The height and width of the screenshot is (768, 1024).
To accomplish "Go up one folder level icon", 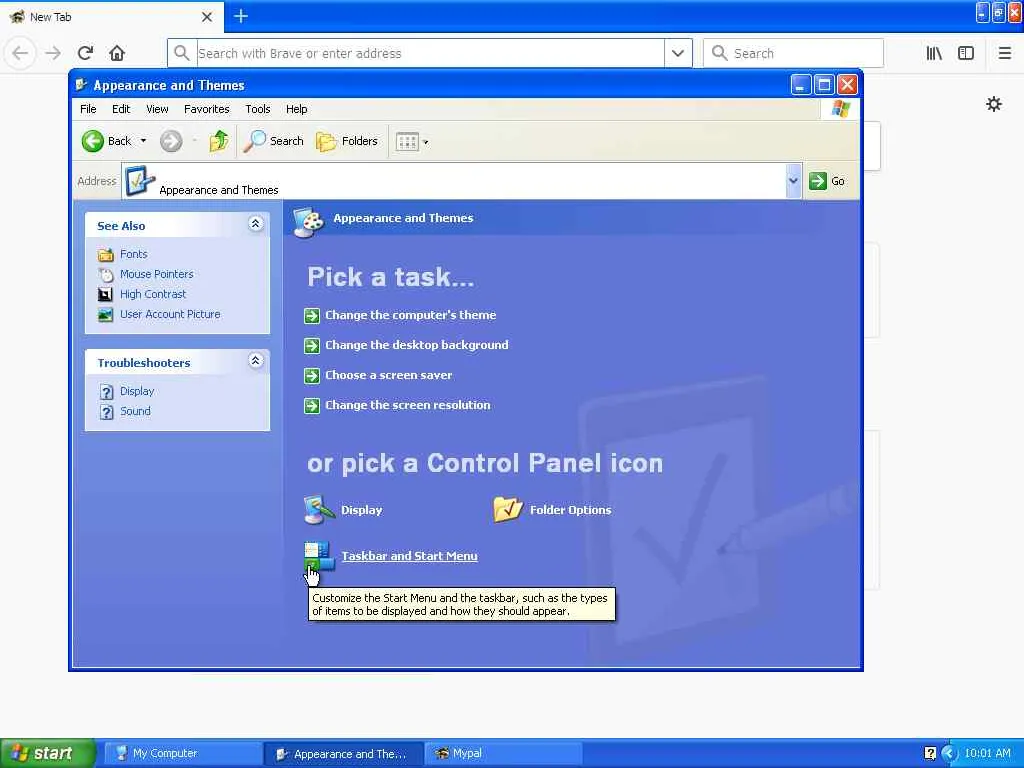I will tap(219, 141).
